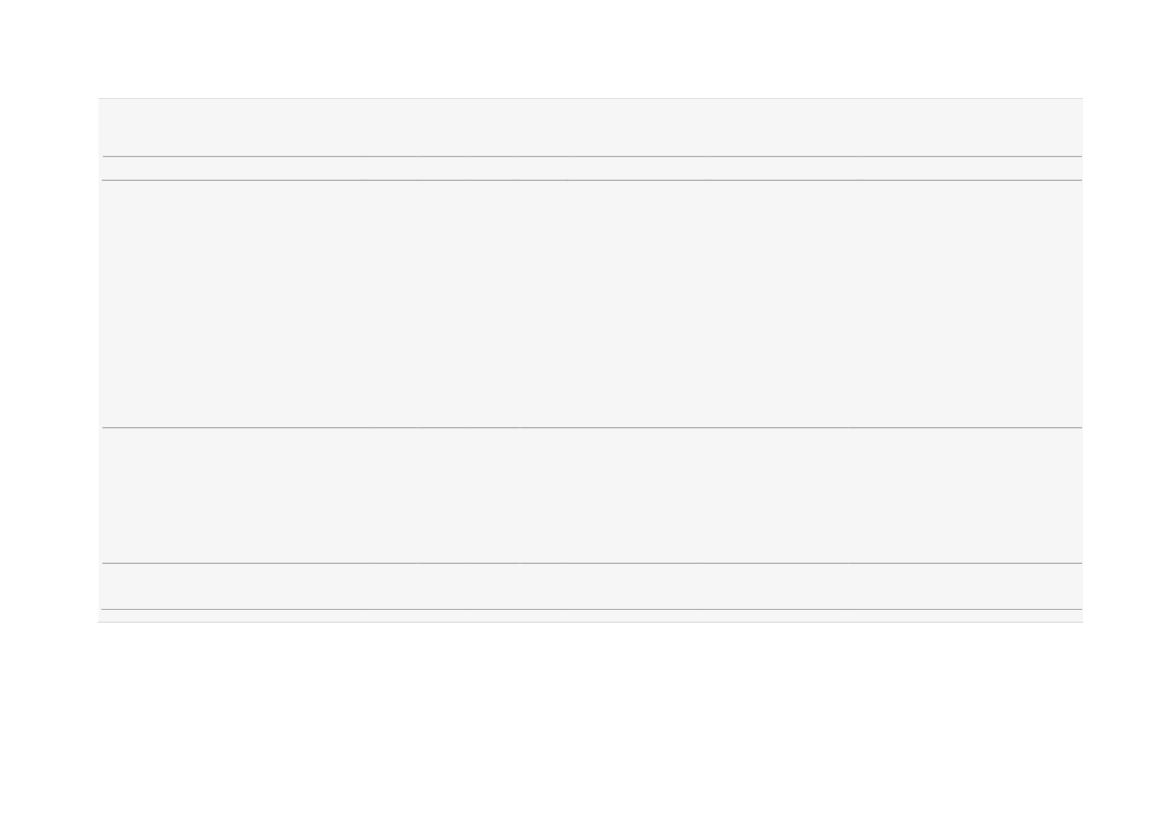Click the white margin right of the table
This screenshot has height=827, width=1170.
(x=1127, y=361)
